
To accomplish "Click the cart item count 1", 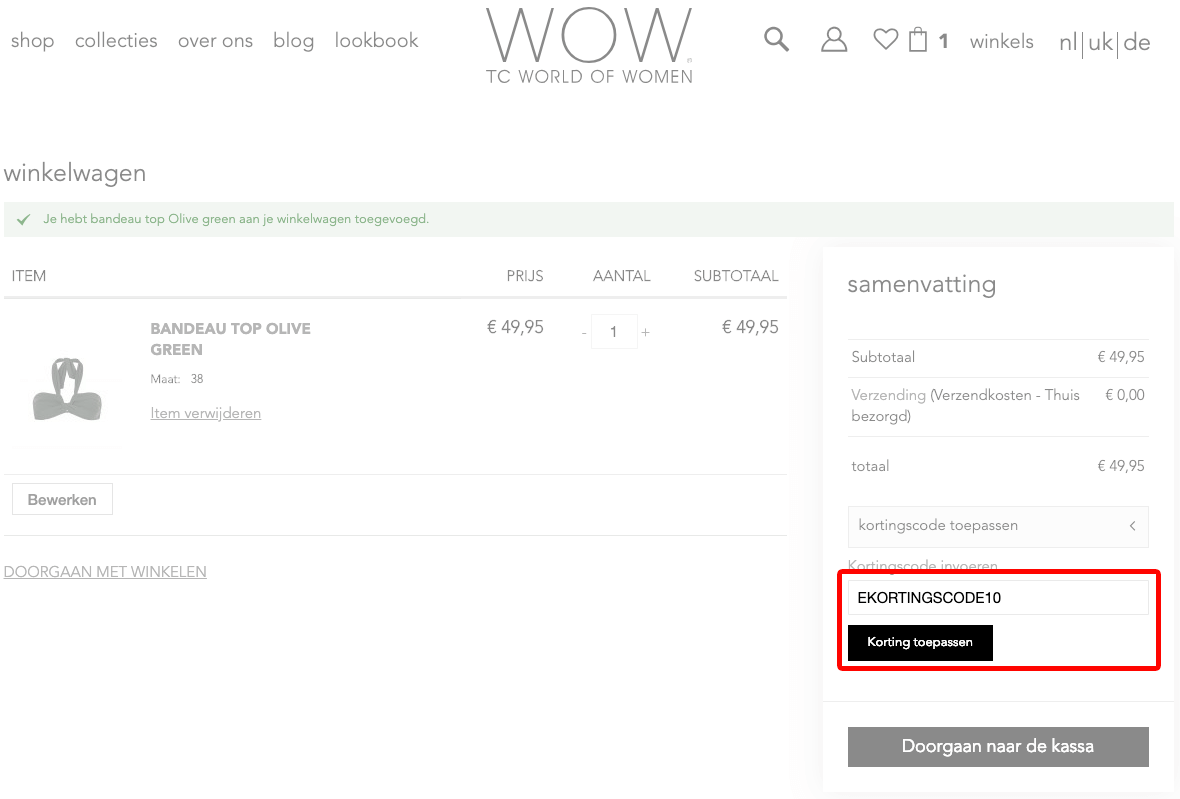I will (x=943, y=41).
